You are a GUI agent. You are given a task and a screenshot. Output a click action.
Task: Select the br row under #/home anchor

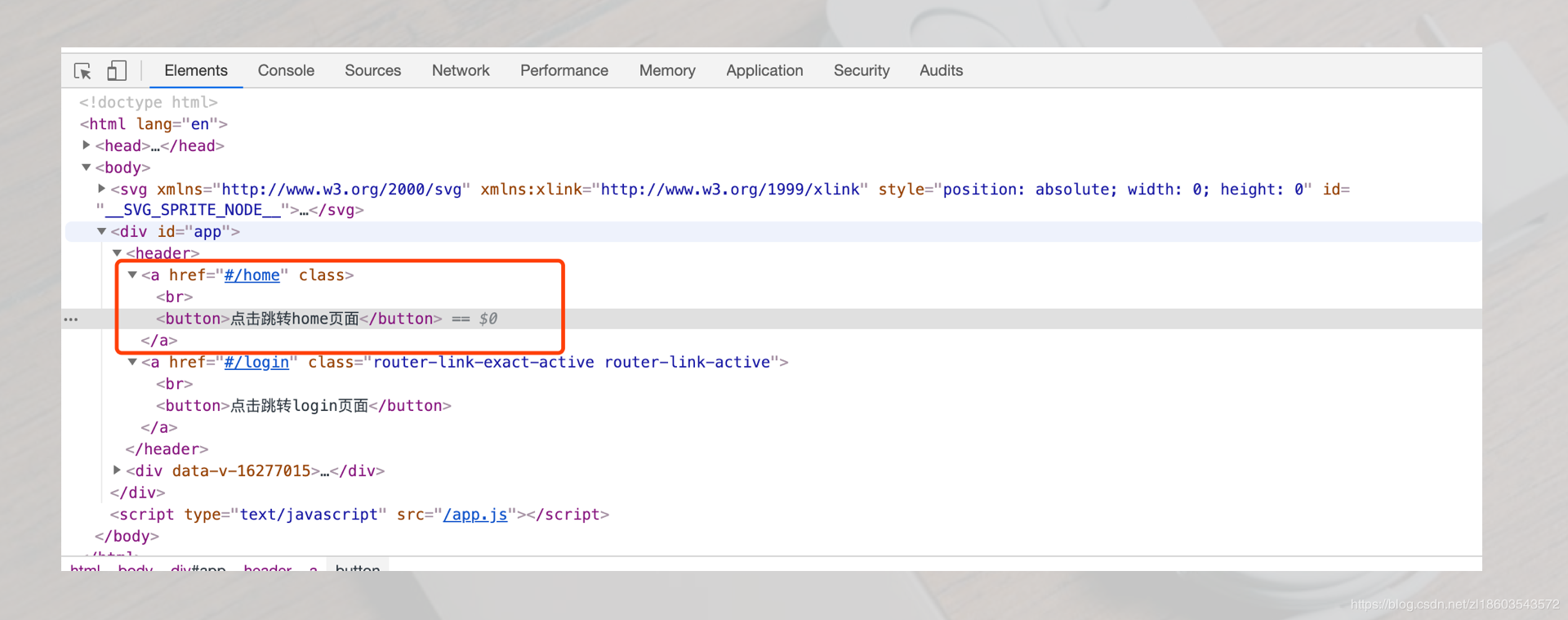pos(175,297)
